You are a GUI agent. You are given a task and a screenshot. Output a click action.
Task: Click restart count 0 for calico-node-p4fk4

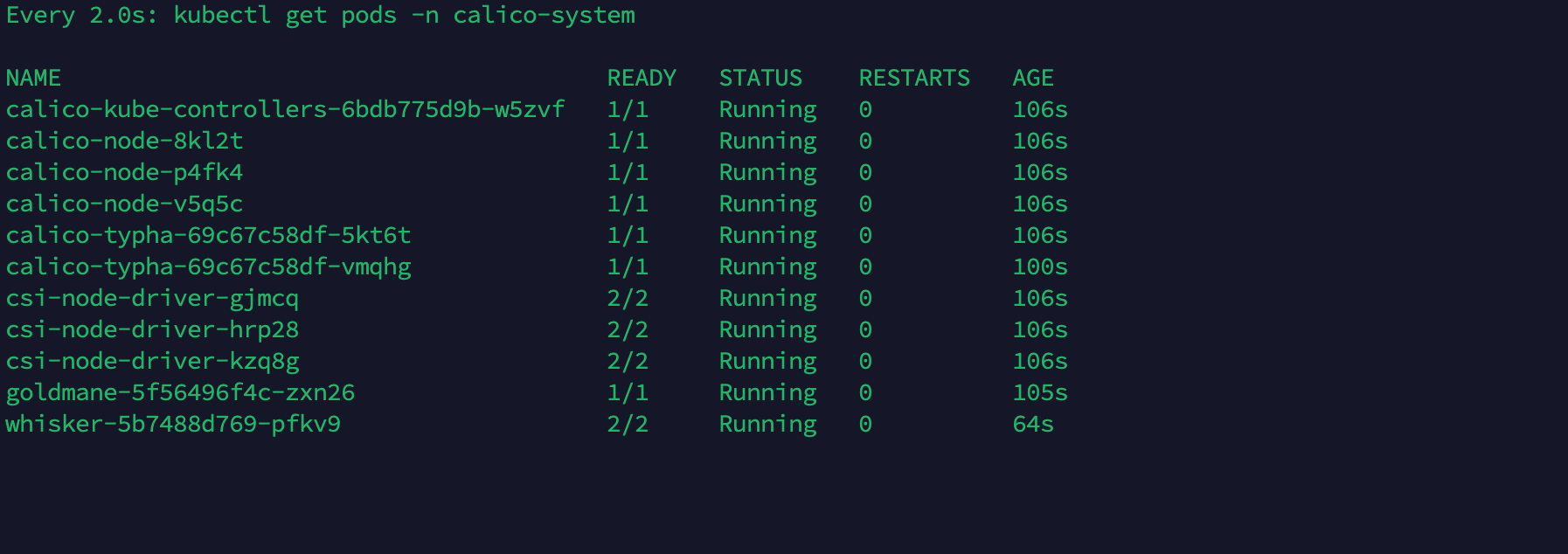point(865,172)
